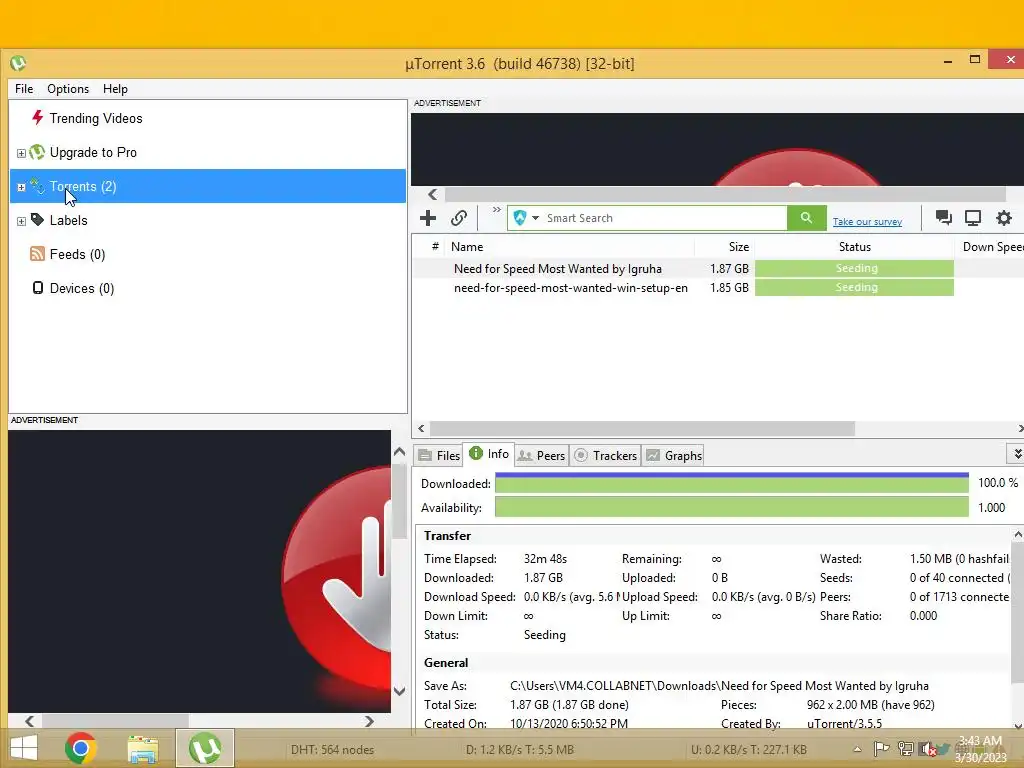Expand the Torrents tree node
Viewport: 1024px width, 768px height.
[x=21, y=187]
